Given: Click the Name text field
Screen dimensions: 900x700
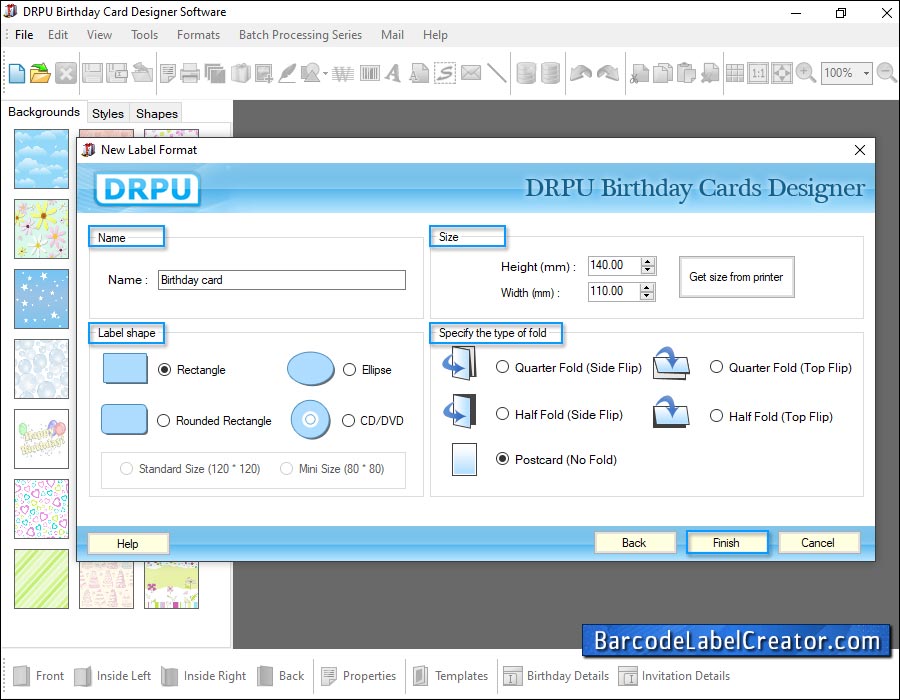Looking at the screenshot, I should [282, 280].
